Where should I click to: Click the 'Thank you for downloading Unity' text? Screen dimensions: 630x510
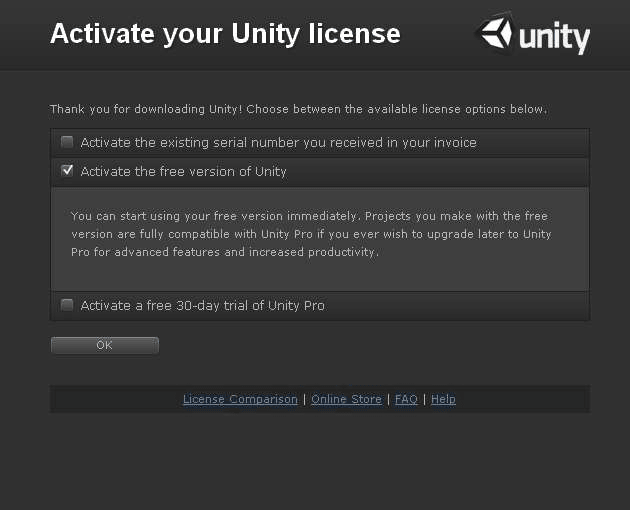298,109
